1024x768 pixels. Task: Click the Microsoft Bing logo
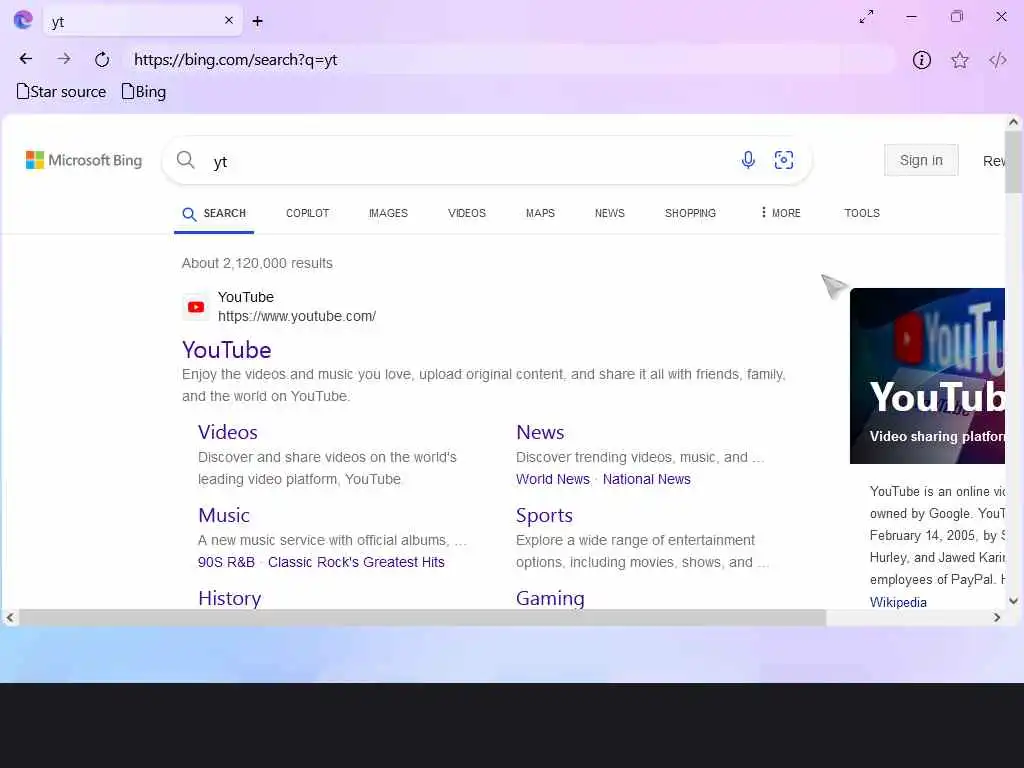pyautogui.click(x=84, y=160)
